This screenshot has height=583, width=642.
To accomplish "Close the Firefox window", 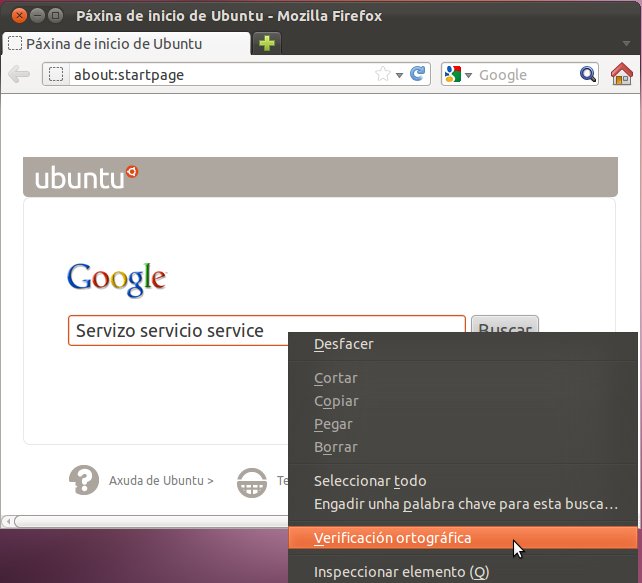I will (x=19, y=16).
